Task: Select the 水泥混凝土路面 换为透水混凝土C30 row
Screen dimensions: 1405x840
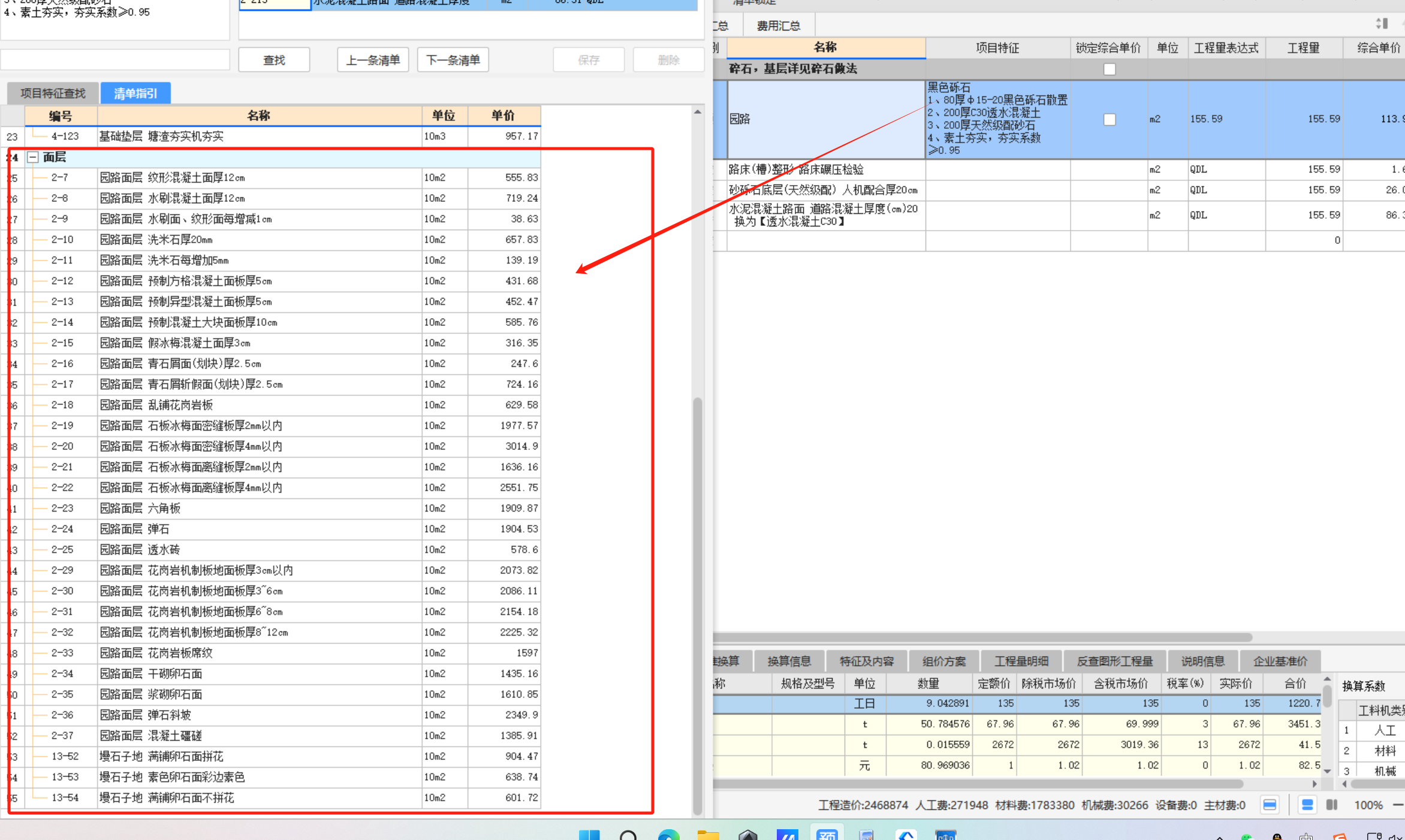Action: pos(1059,216)
